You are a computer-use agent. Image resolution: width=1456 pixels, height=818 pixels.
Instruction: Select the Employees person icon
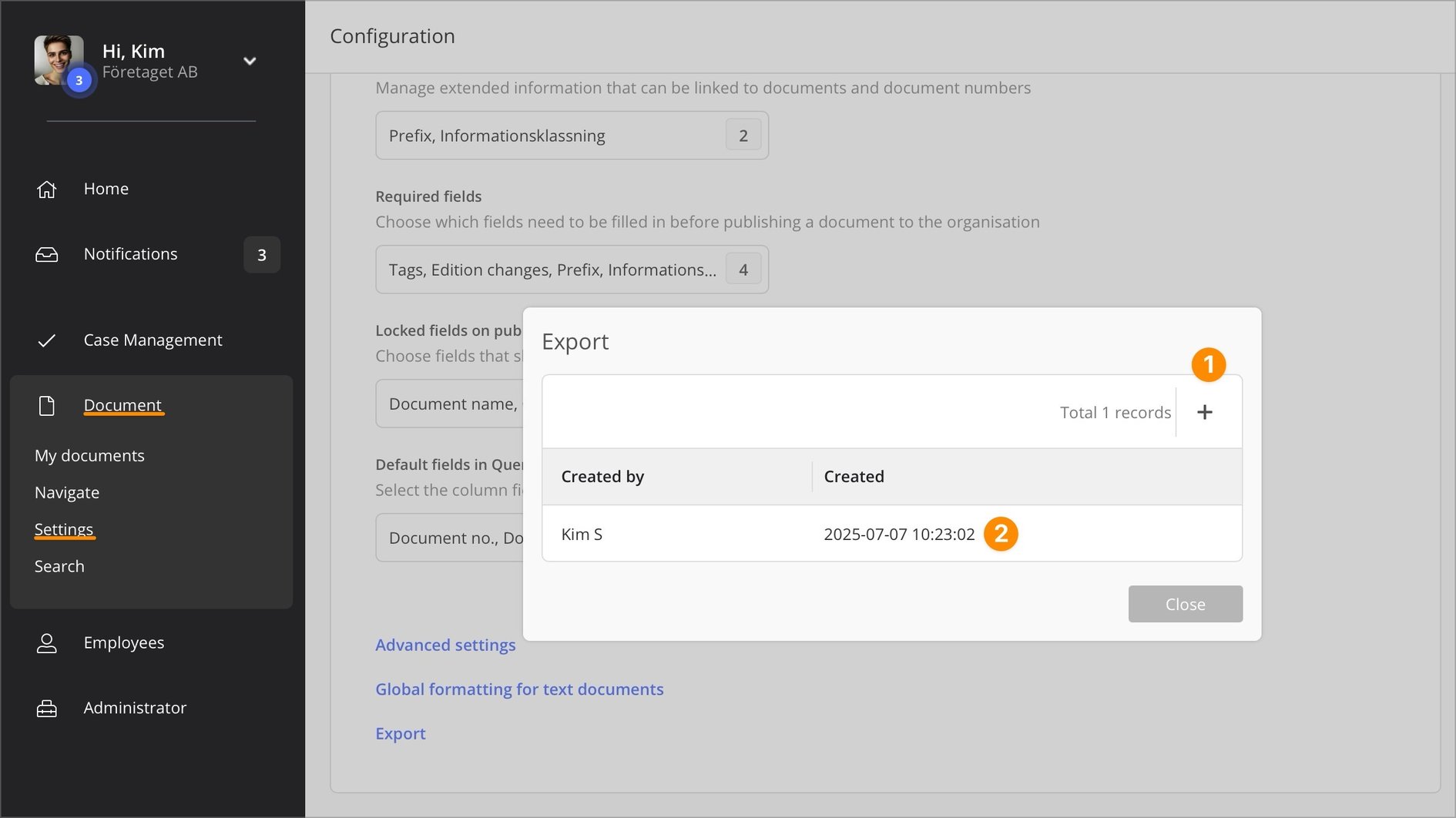click(x=47, y=642)
